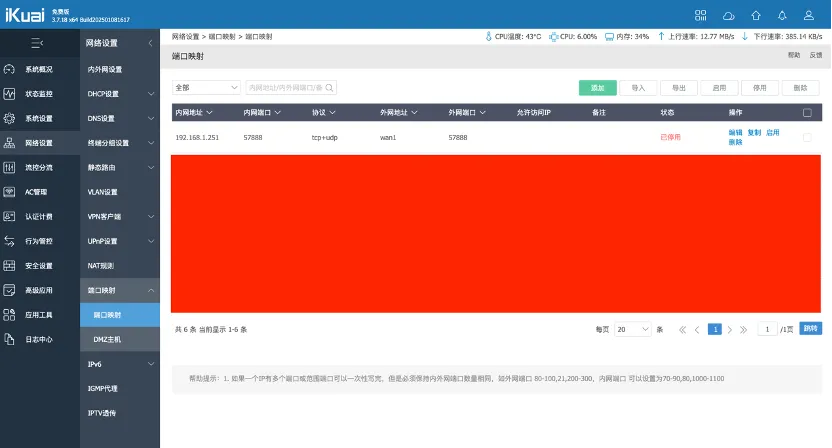Select highlighted 端口映射 submenu item

(120, 315)
